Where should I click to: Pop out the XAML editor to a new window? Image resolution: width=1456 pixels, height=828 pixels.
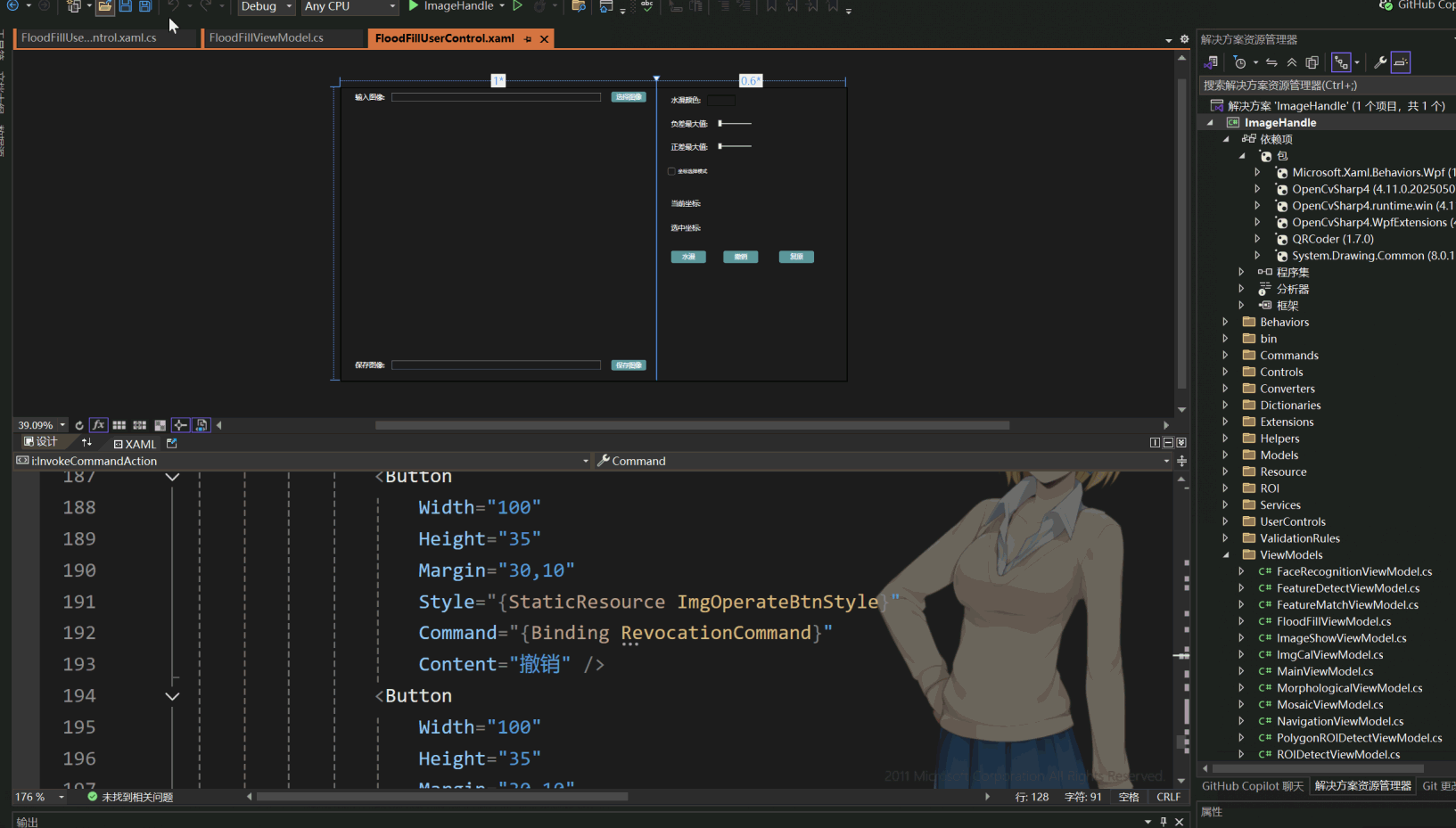(x=170, y=443)
